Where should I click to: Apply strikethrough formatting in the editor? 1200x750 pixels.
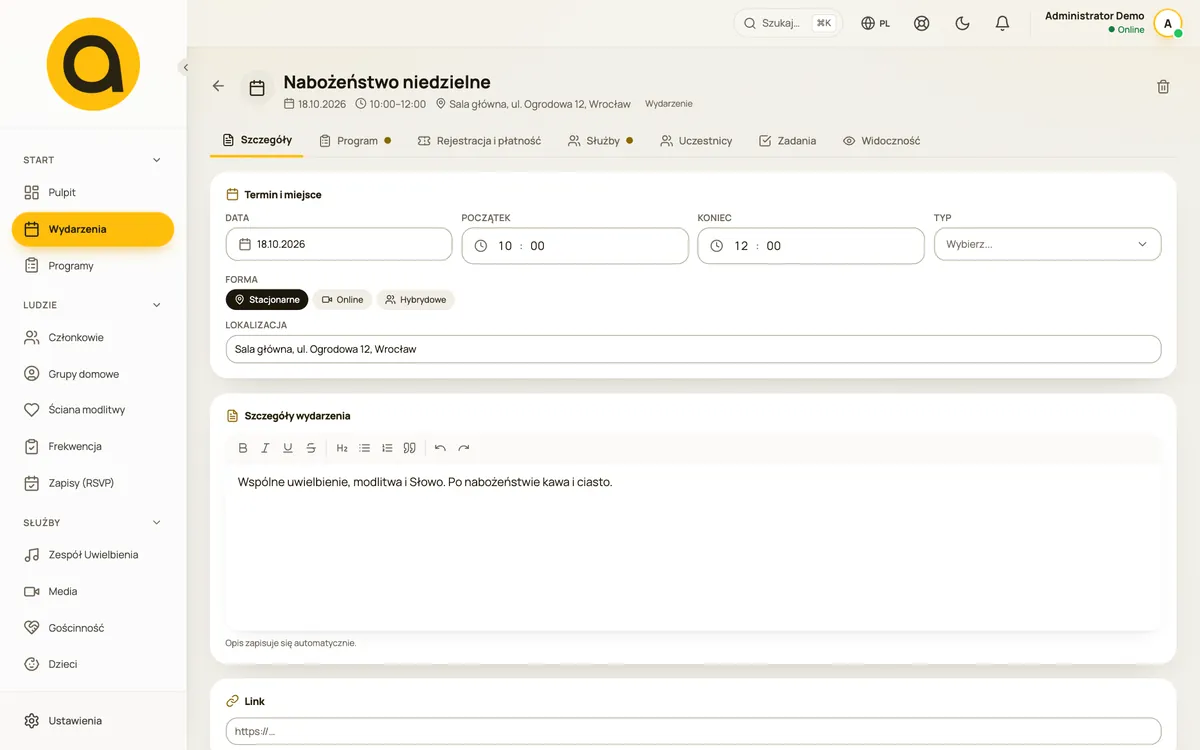311,448
